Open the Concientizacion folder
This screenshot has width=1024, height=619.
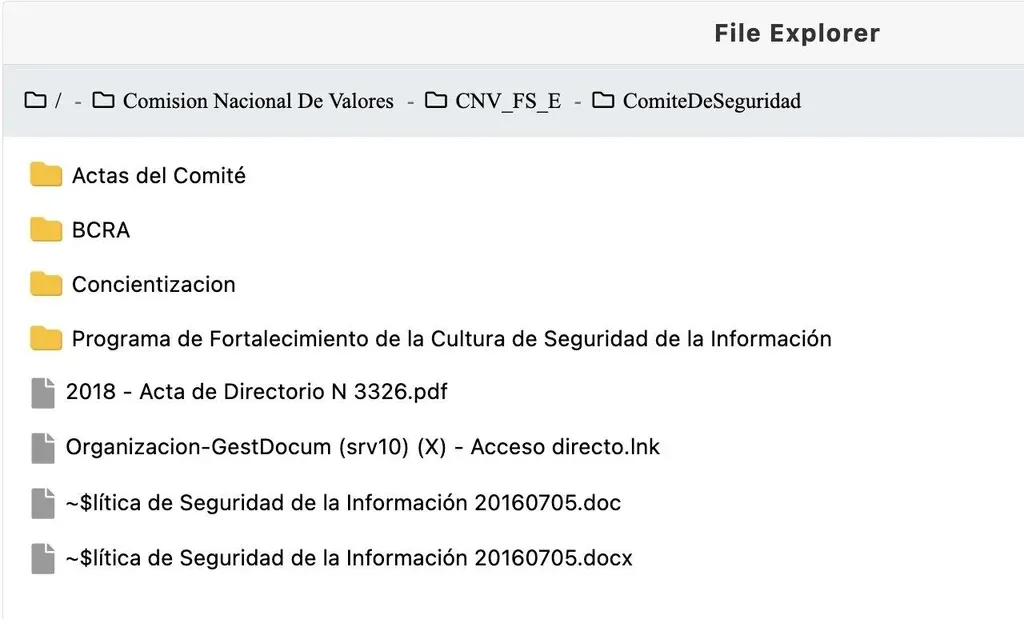(x=154, y=285)
